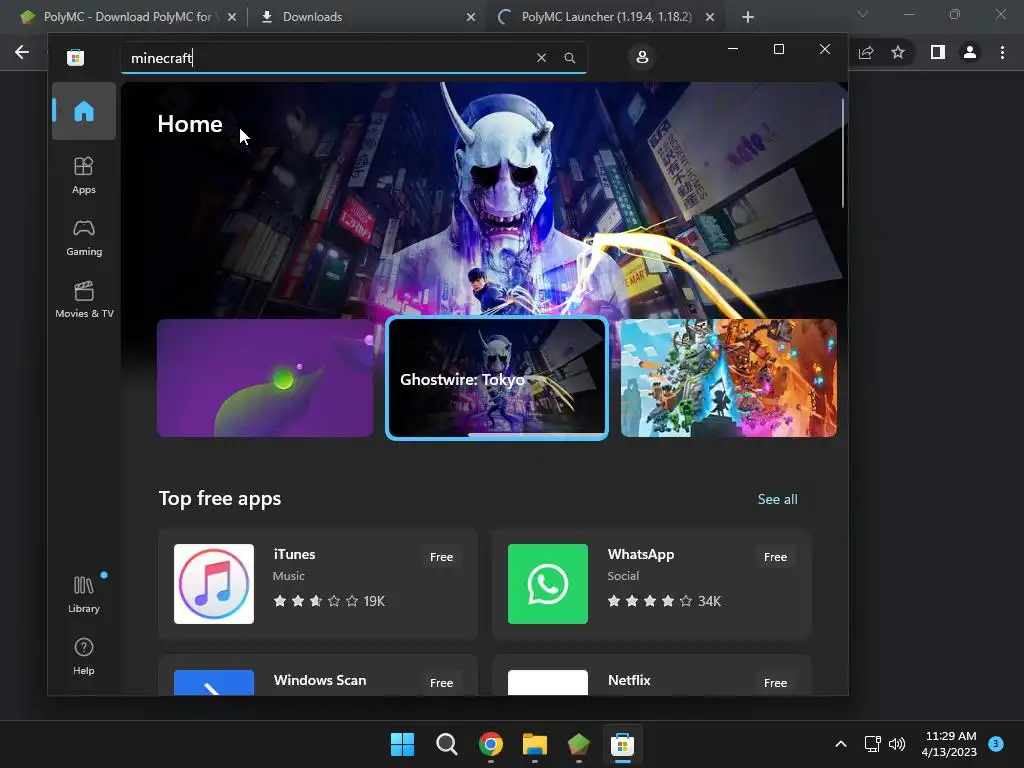The image size is (1024, 768).
Task: Open File Explorer from taskbar
Action: [534, 744]
